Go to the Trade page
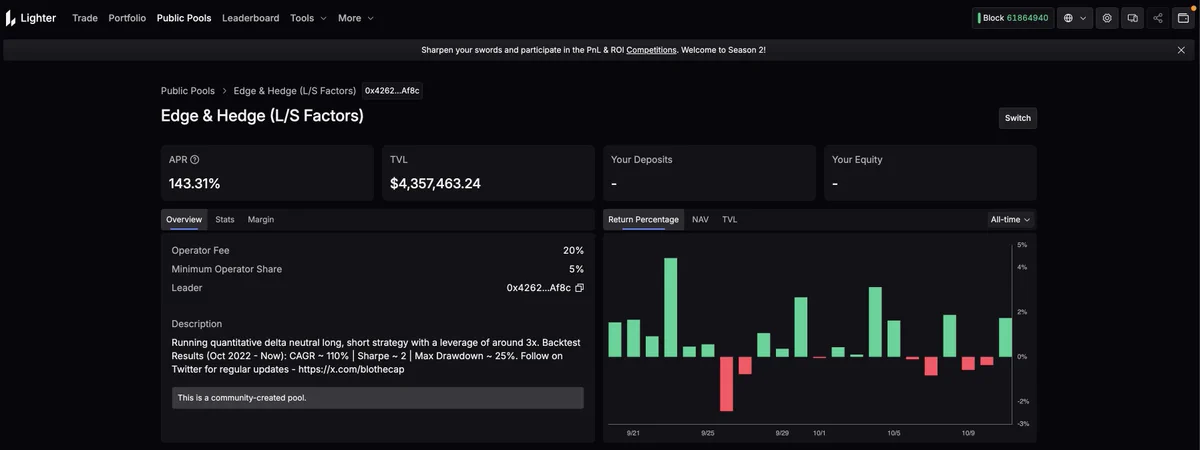 (85, 18)
